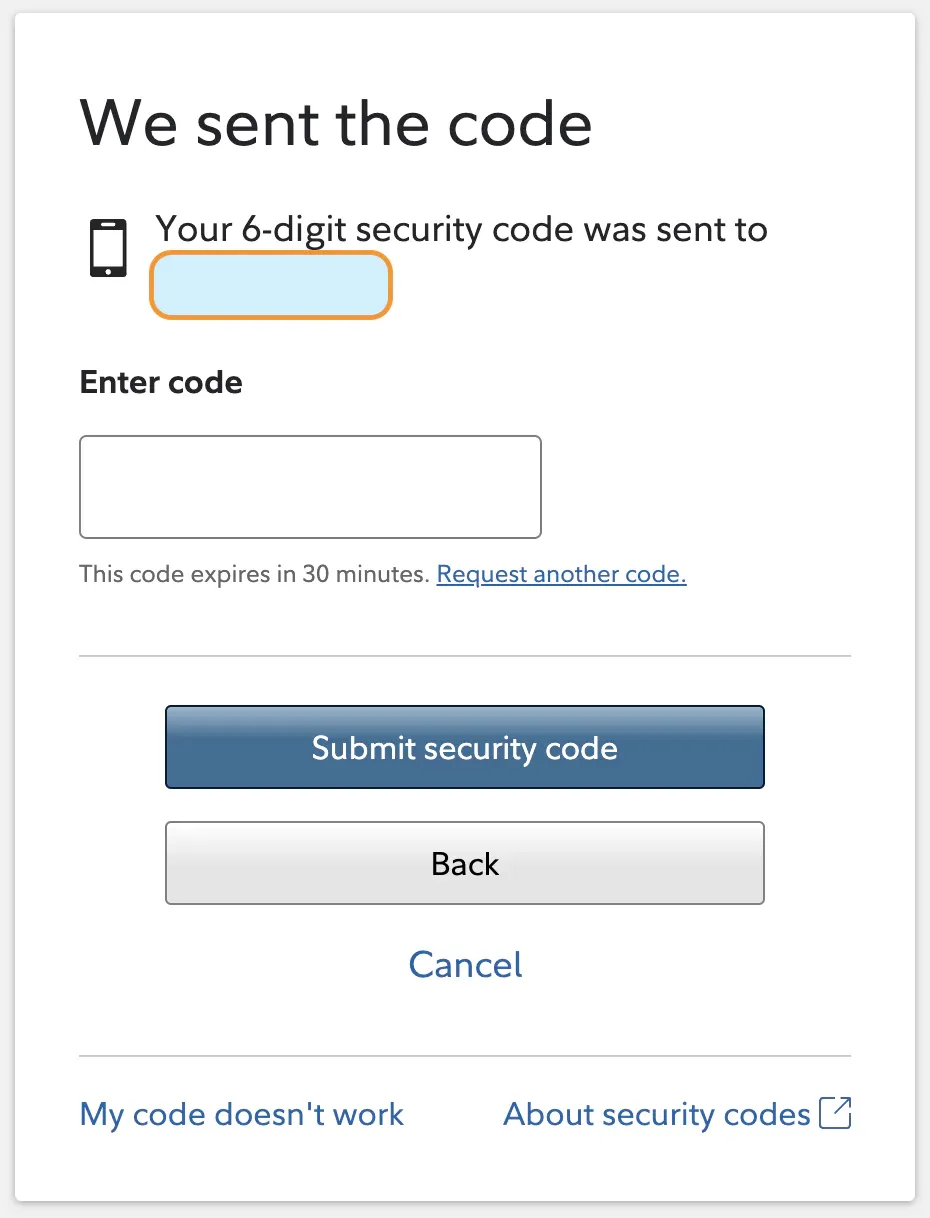Click My code doesn't work
This screenshot has width=930, height=1218.
point(241,1113)
